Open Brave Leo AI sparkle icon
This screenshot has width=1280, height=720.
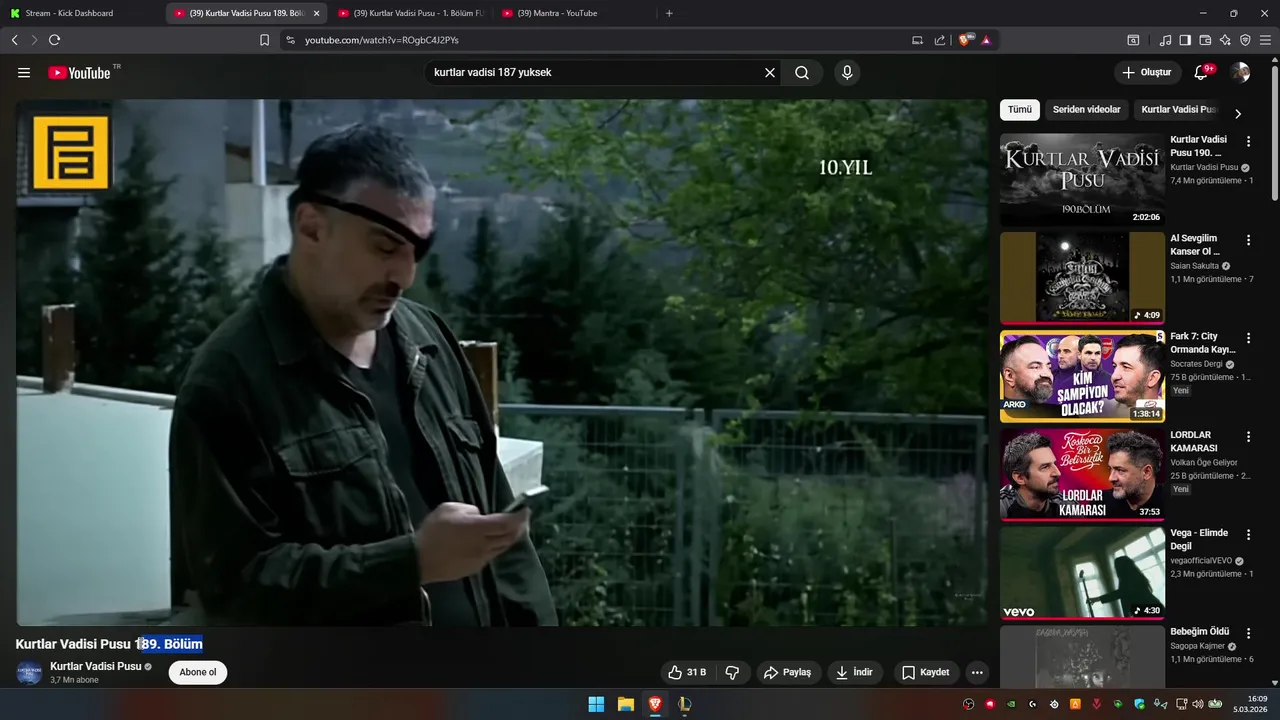pyautogui.click(x=1225, y=40)
